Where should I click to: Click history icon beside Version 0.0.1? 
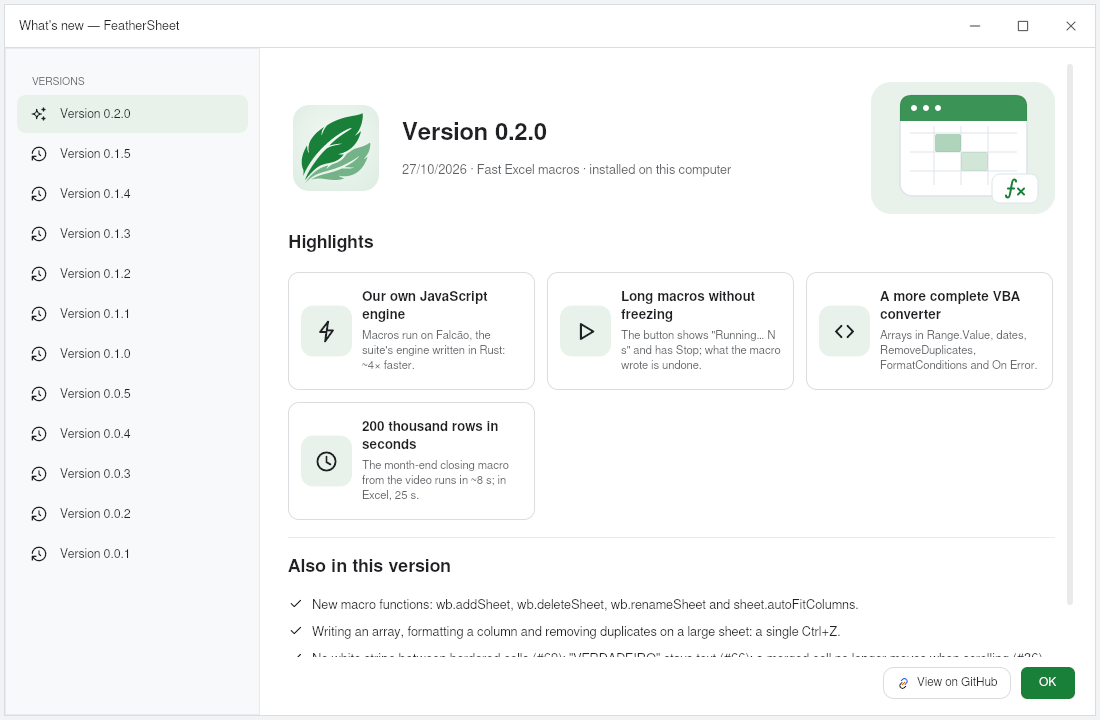[x=39, y=554]
